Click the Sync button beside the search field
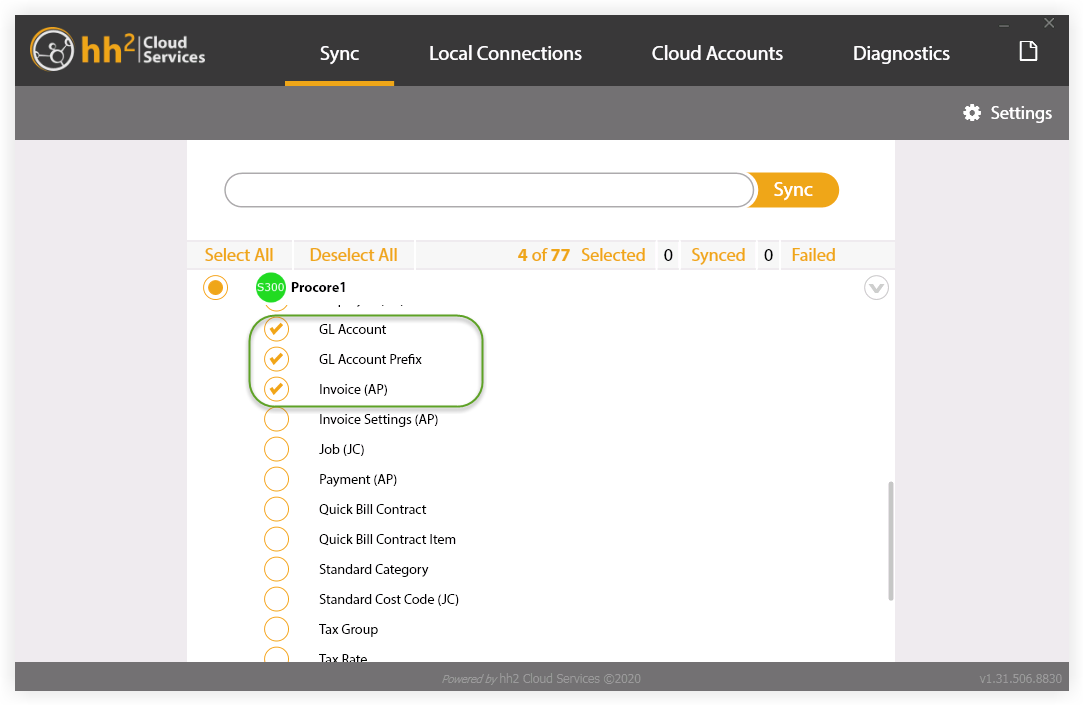The width and height of the screenshot is (1084, 706). tap(793, 190)
